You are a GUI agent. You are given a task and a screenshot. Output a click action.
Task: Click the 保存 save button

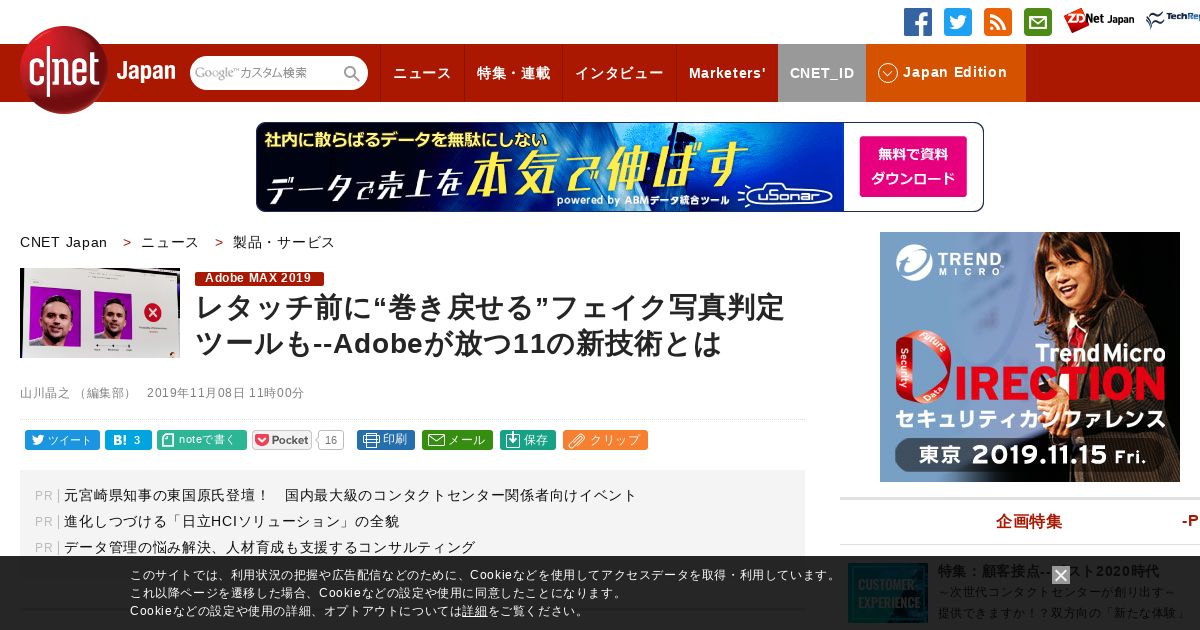pos(528,440)
